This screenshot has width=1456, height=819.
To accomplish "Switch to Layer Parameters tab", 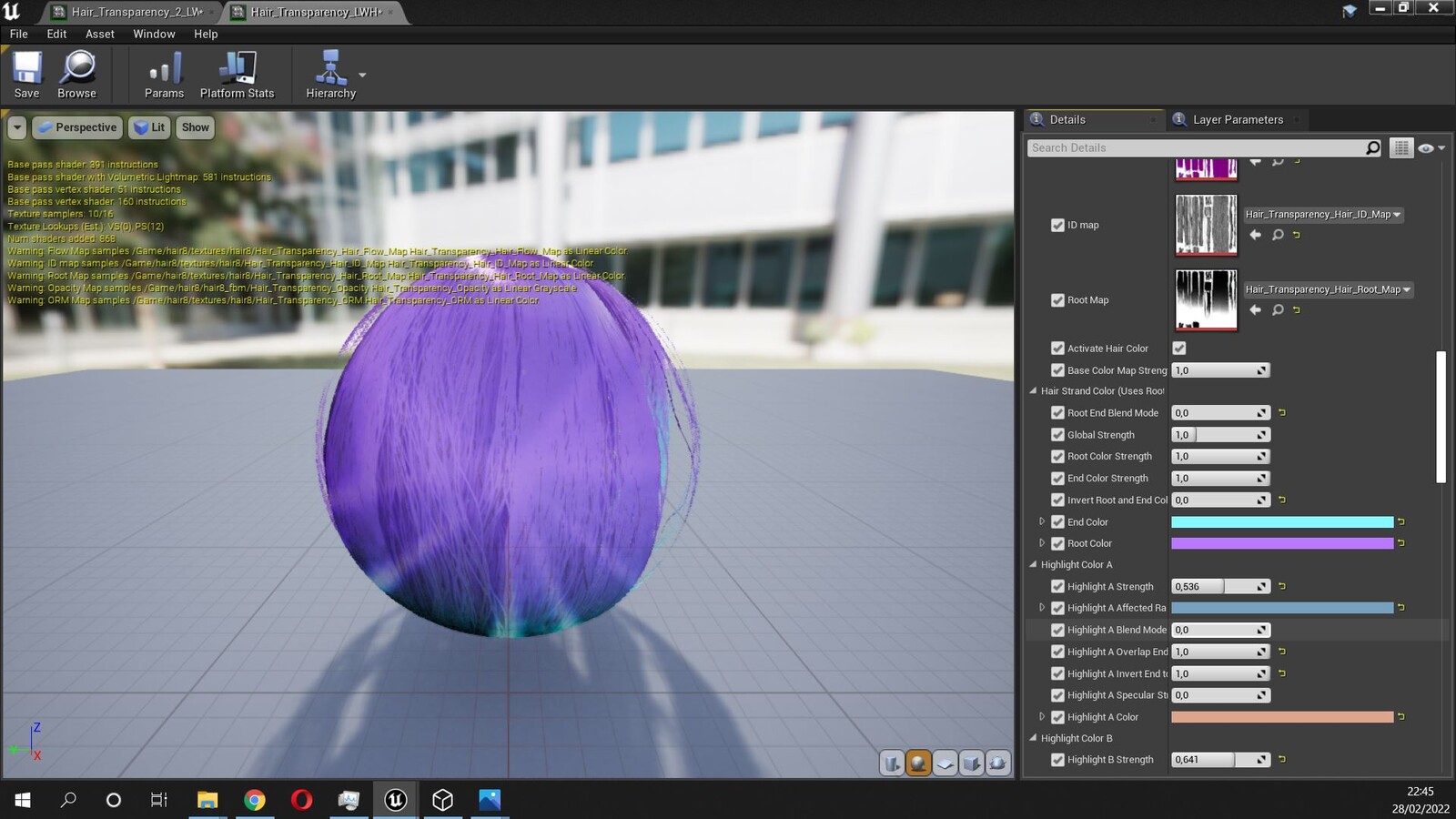I will pyautogui.click(x=1237, y=119).
